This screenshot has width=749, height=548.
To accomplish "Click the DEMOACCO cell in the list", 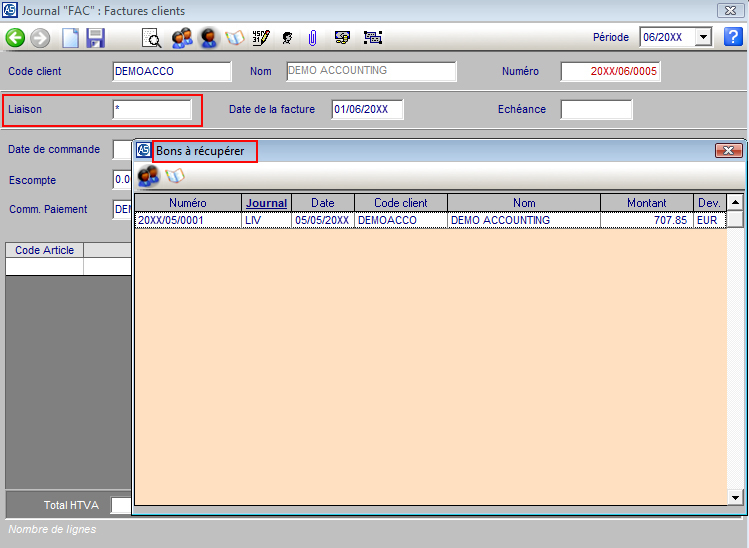I will (x=401, y=220).
